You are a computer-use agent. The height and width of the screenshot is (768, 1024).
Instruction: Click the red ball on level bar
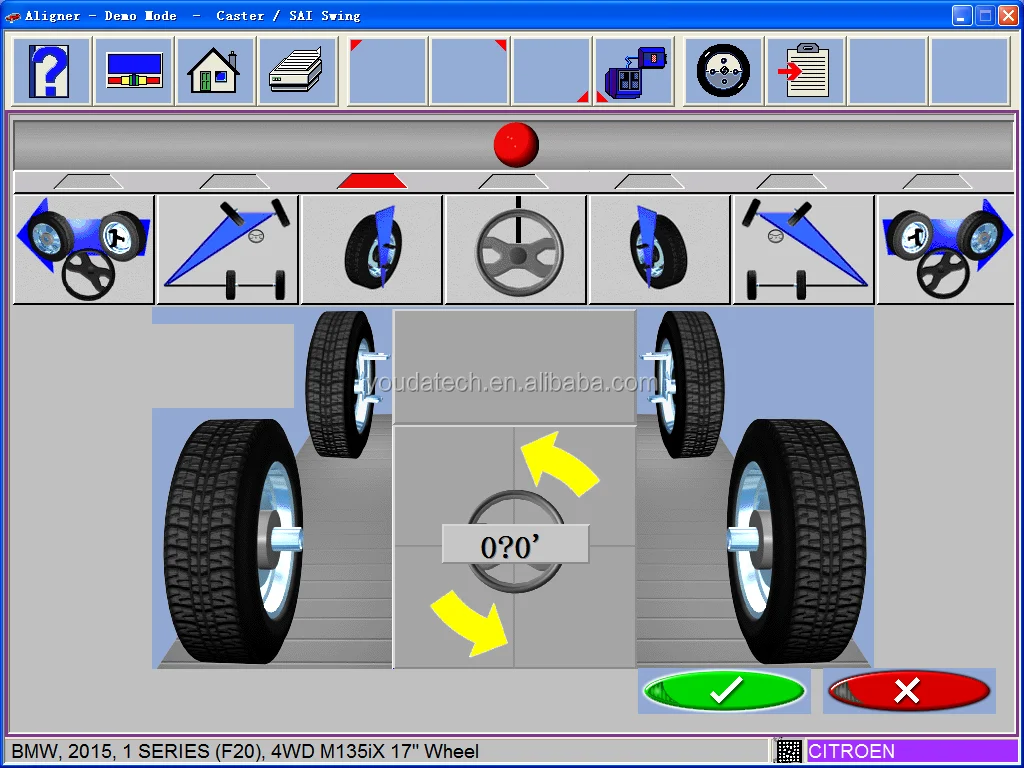pyautogui.click(x=516, y=145)
